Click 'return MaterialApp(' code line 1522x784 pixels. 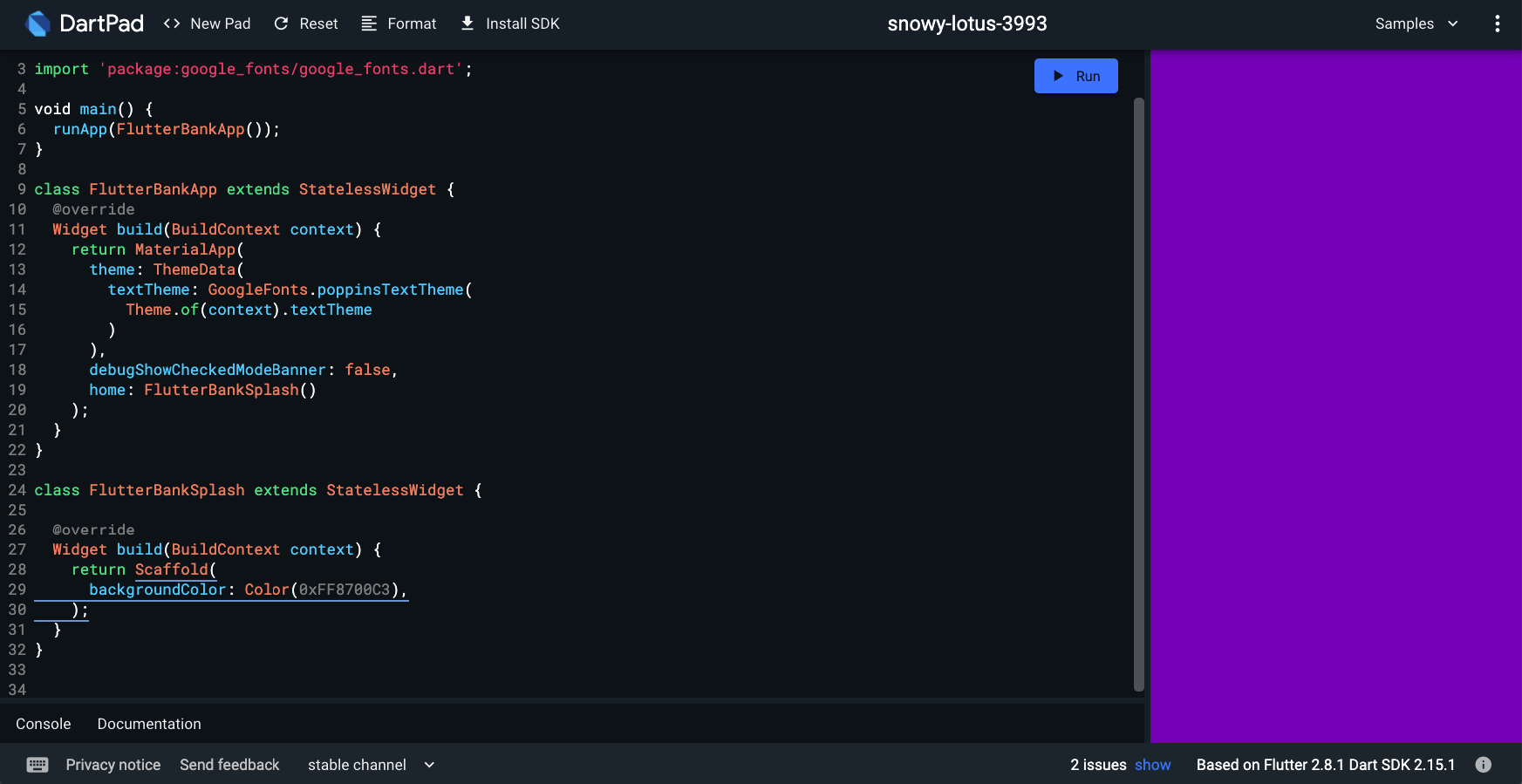click(158, 249)
